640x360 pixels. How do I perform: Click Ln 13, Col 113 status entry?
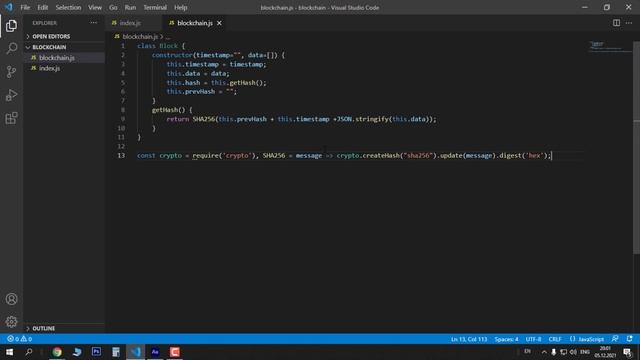[x=469, y=339]
